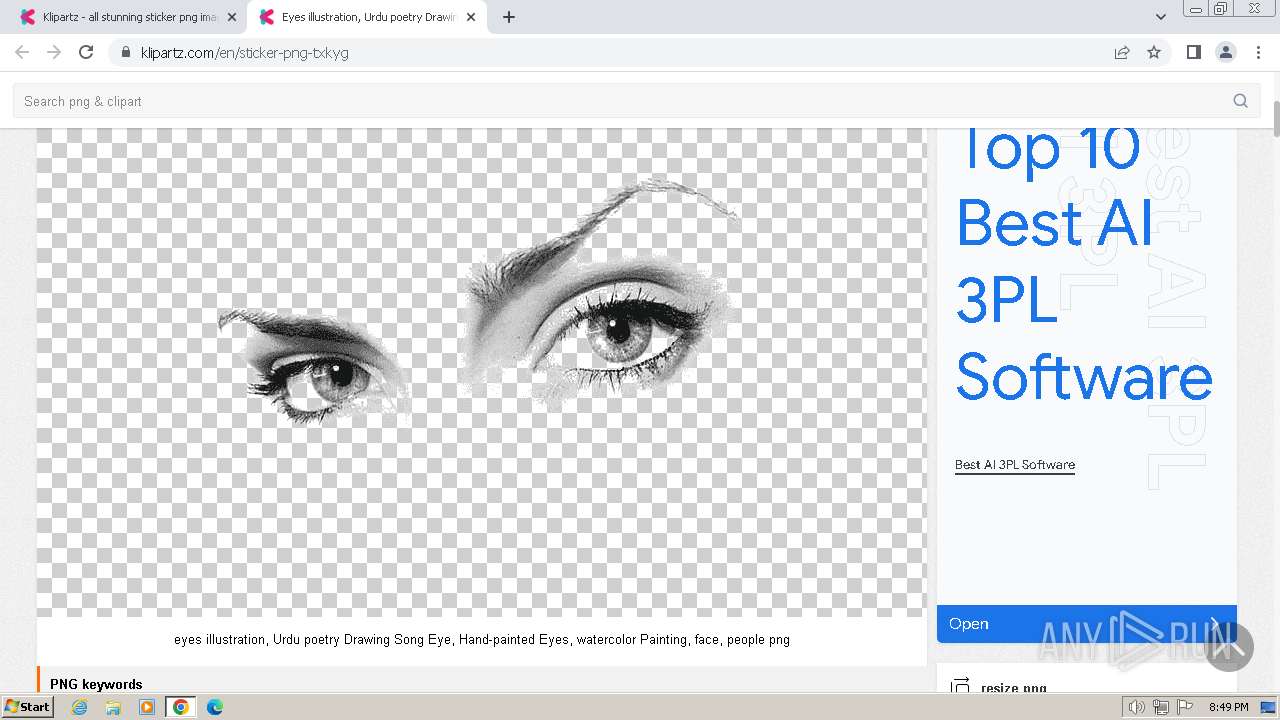Minimize the Chrome window
Image resolution: width=1280 pixels, height=720 pixels.
pos(1195,9)
